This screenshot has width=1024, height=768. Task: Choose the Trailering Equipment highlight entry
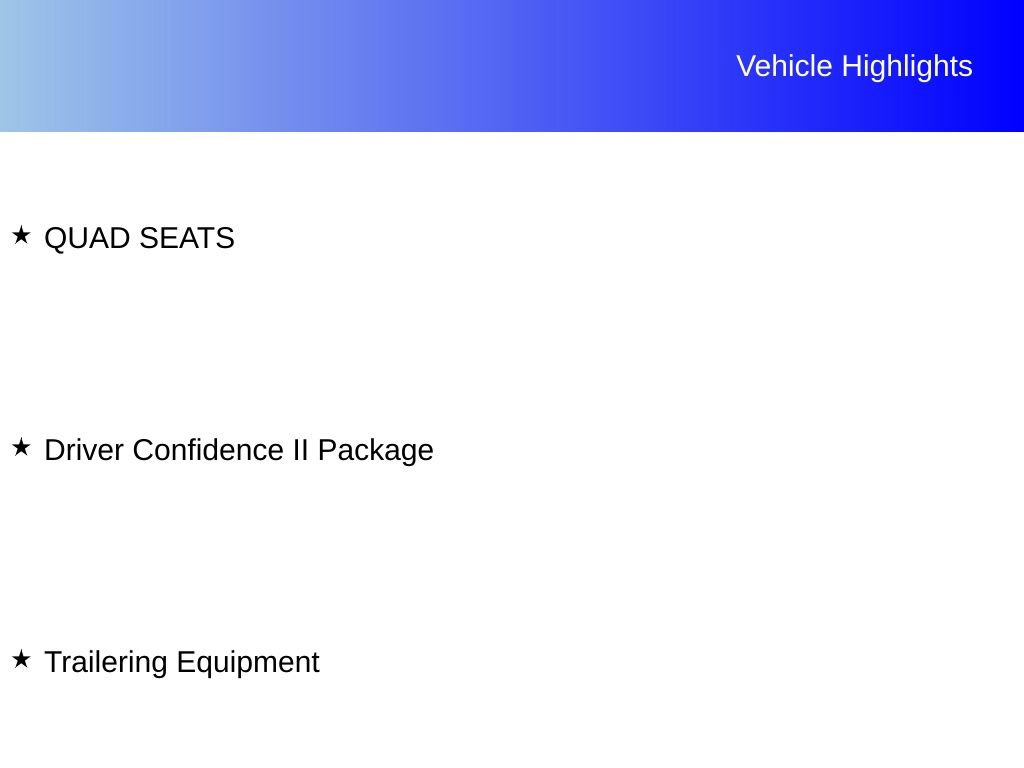(x=182, y=663)
